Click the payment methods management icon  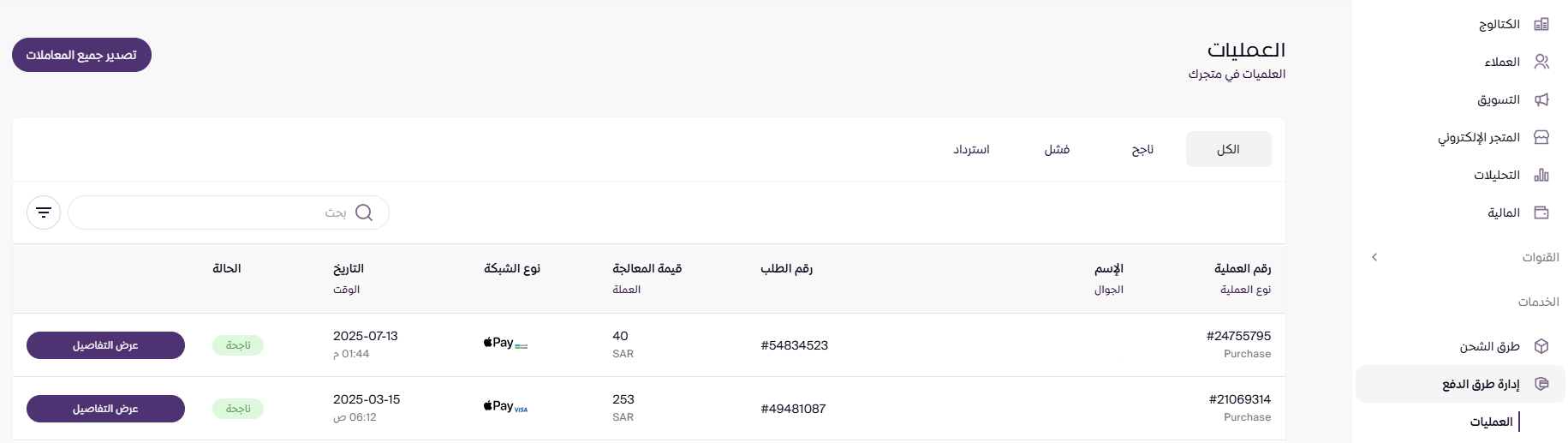point(1541,384)
